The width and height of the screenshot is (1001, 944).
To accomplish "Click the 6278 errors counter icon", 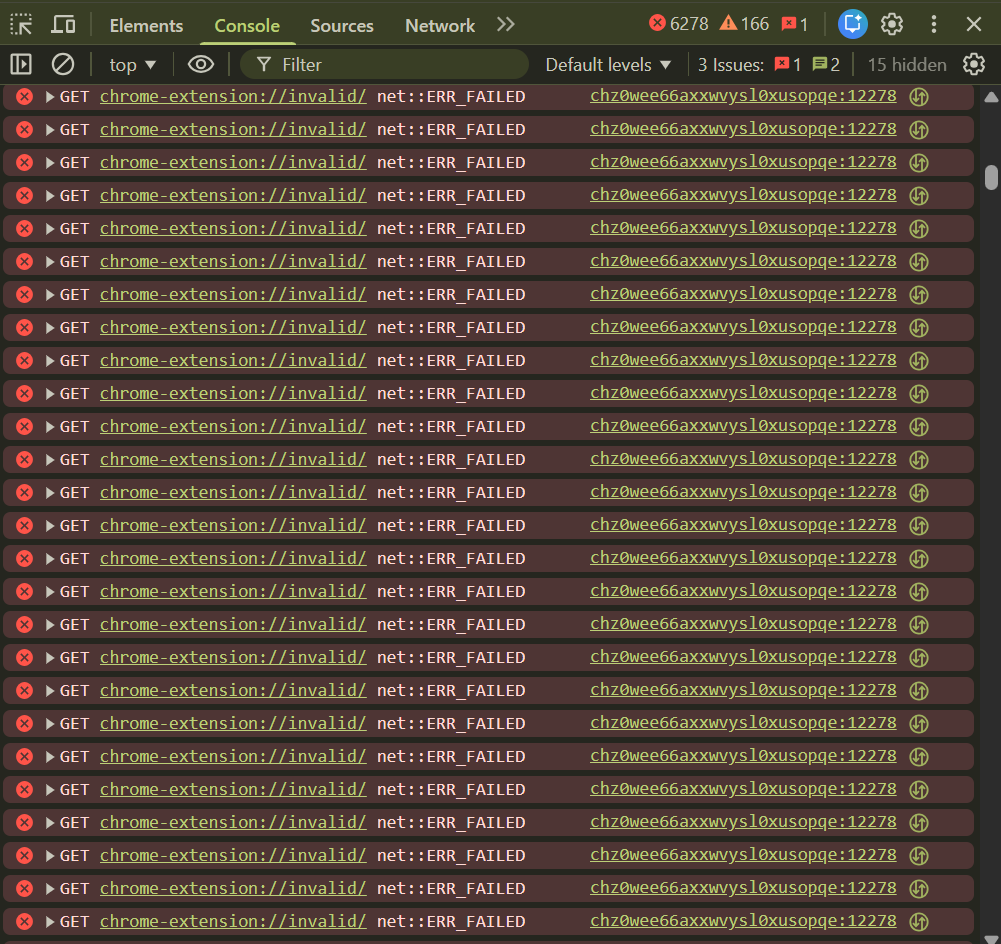I will pyautogui.click(x=657, y=24).
